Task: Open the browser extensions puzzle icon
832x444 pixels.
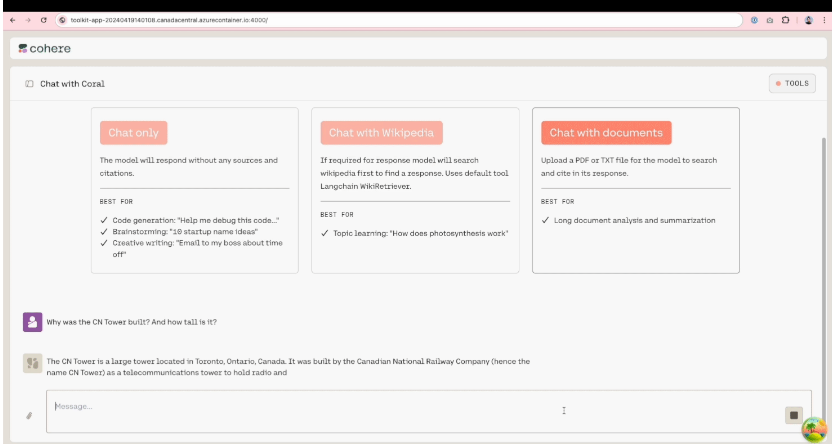Action: click(x=786, y=20)
